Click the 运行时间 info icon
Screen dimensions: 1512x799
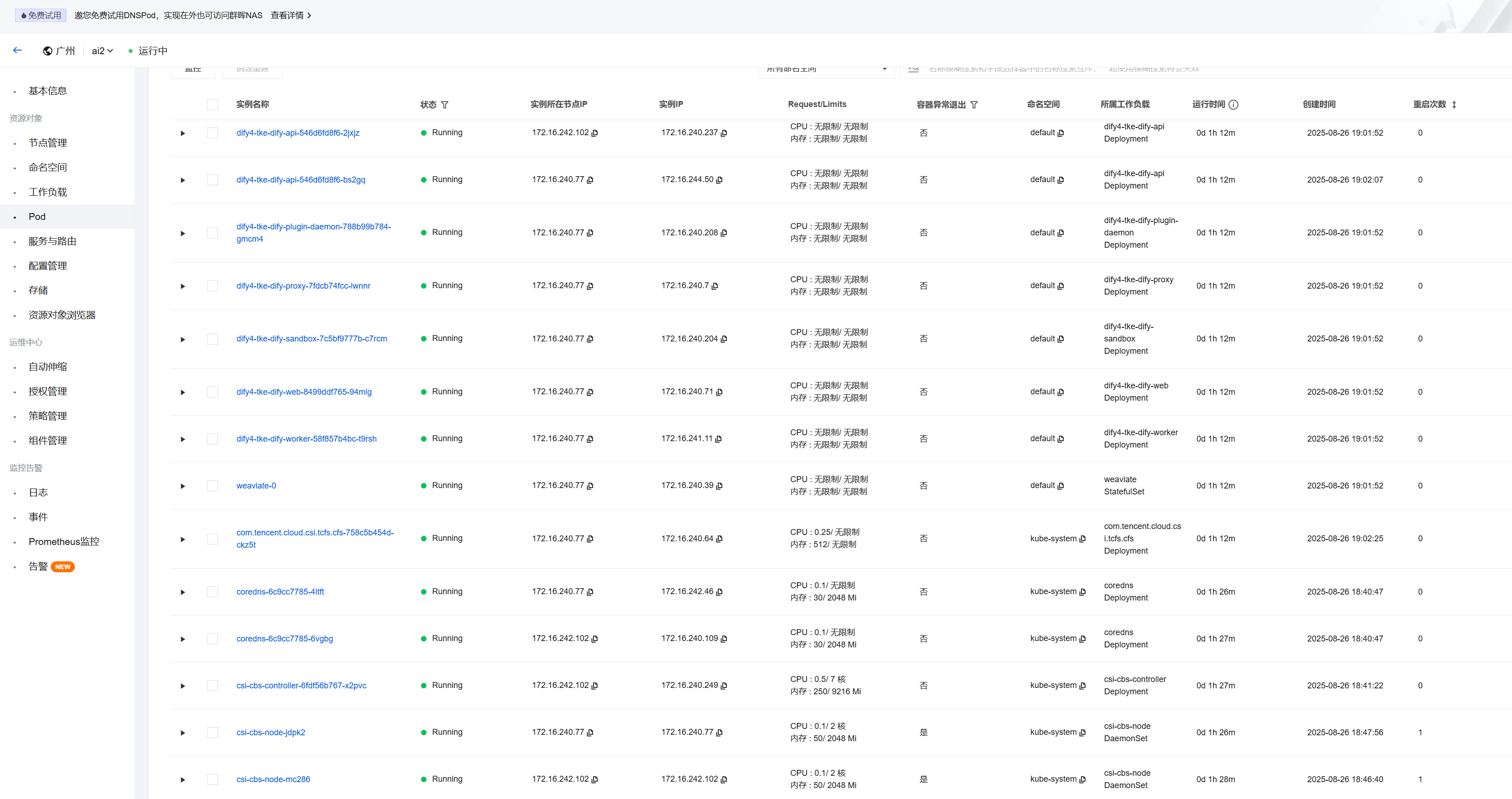[x=1233, y=105]
